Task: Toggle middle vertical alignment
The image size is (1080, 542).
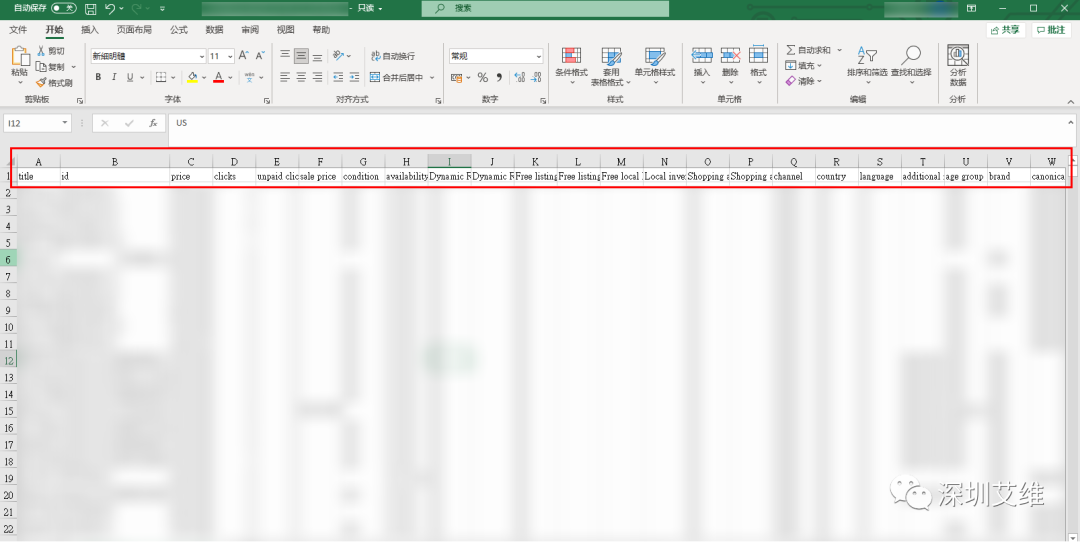Action: pyautogui.click(x=301, y=56)
